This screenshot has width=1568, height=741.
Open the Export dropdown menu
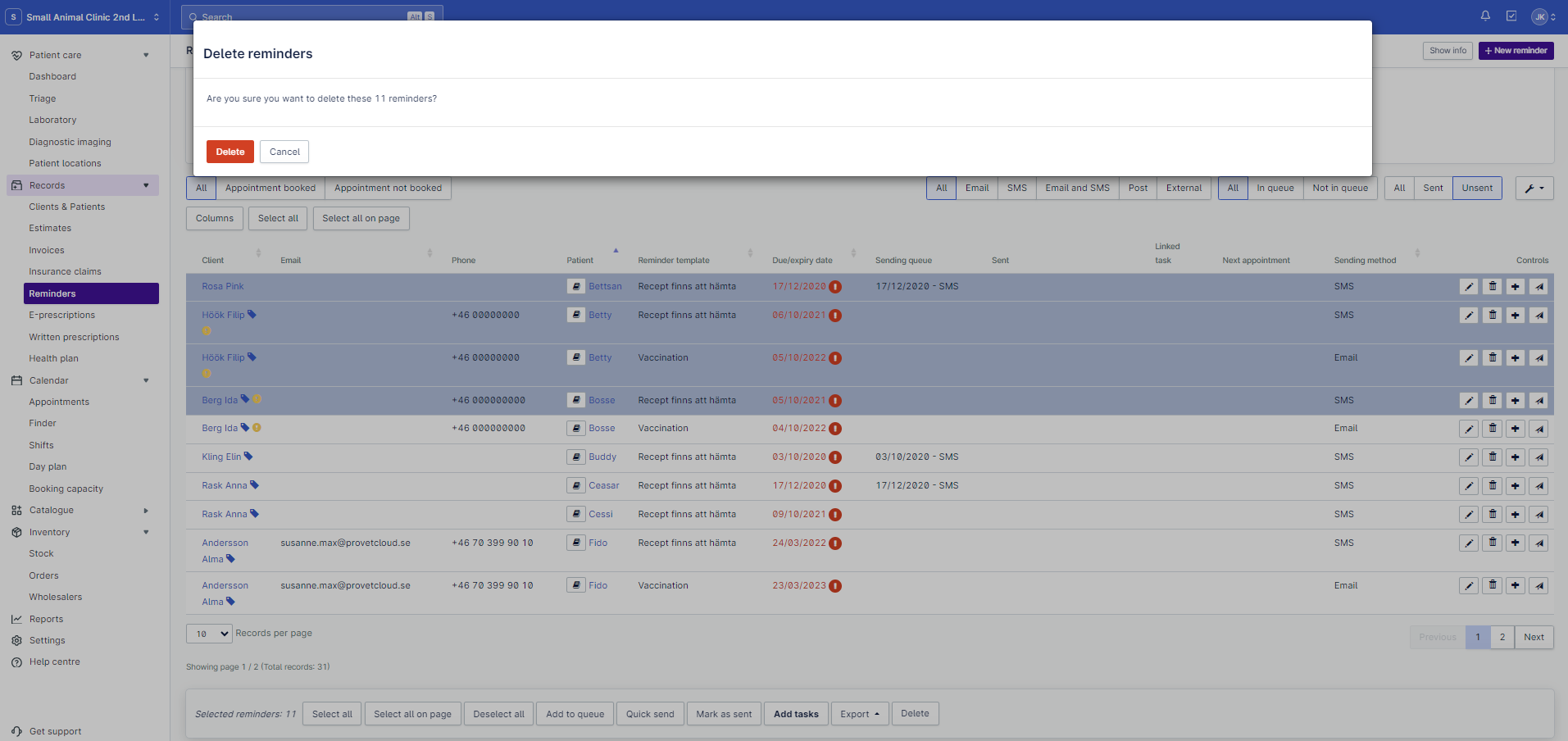(x=859, y=714)
